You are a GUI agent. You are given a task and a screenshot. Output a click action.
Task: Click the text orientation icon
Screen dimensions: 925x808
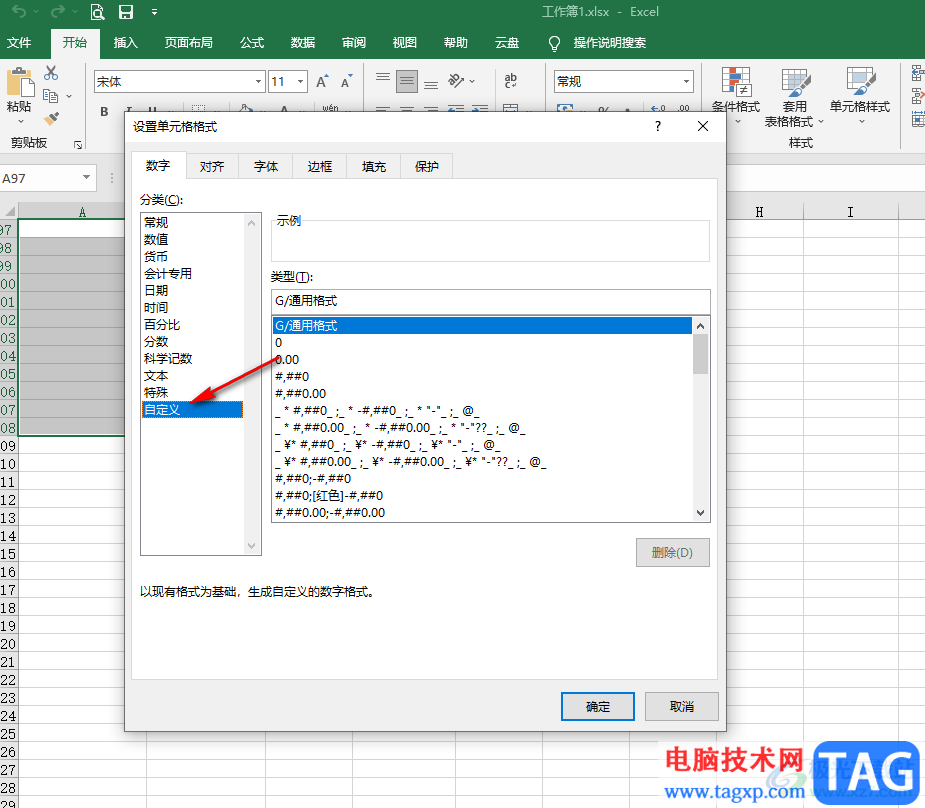coord(455,81)
